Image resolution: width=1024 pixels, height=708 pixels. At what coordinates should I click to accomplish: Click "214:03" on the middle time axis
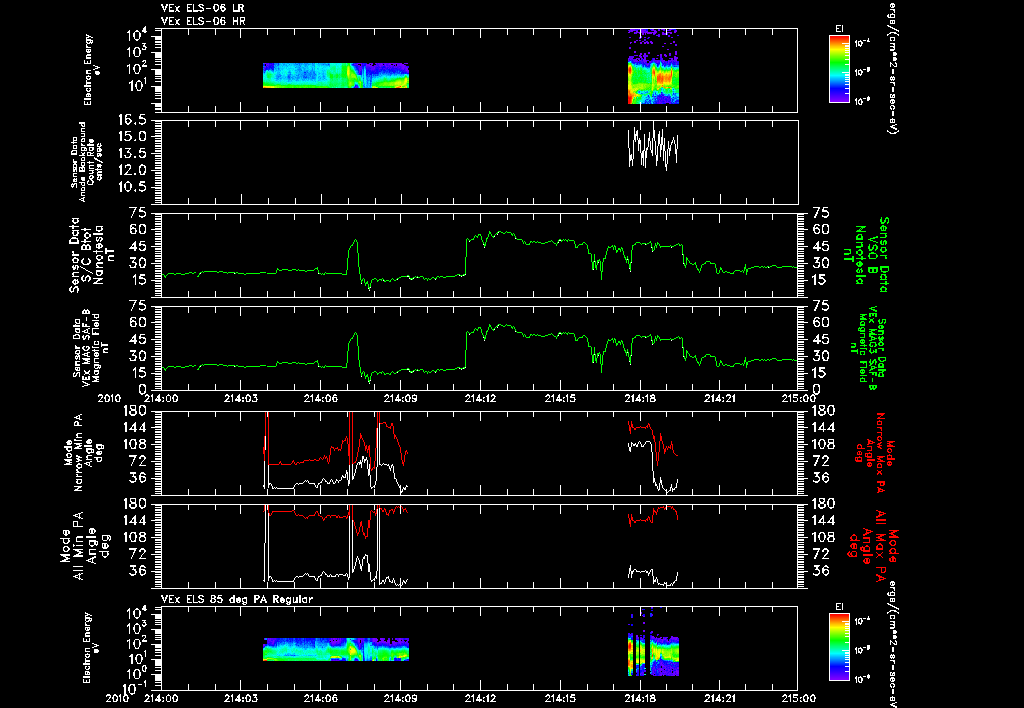tap(241, 398)
